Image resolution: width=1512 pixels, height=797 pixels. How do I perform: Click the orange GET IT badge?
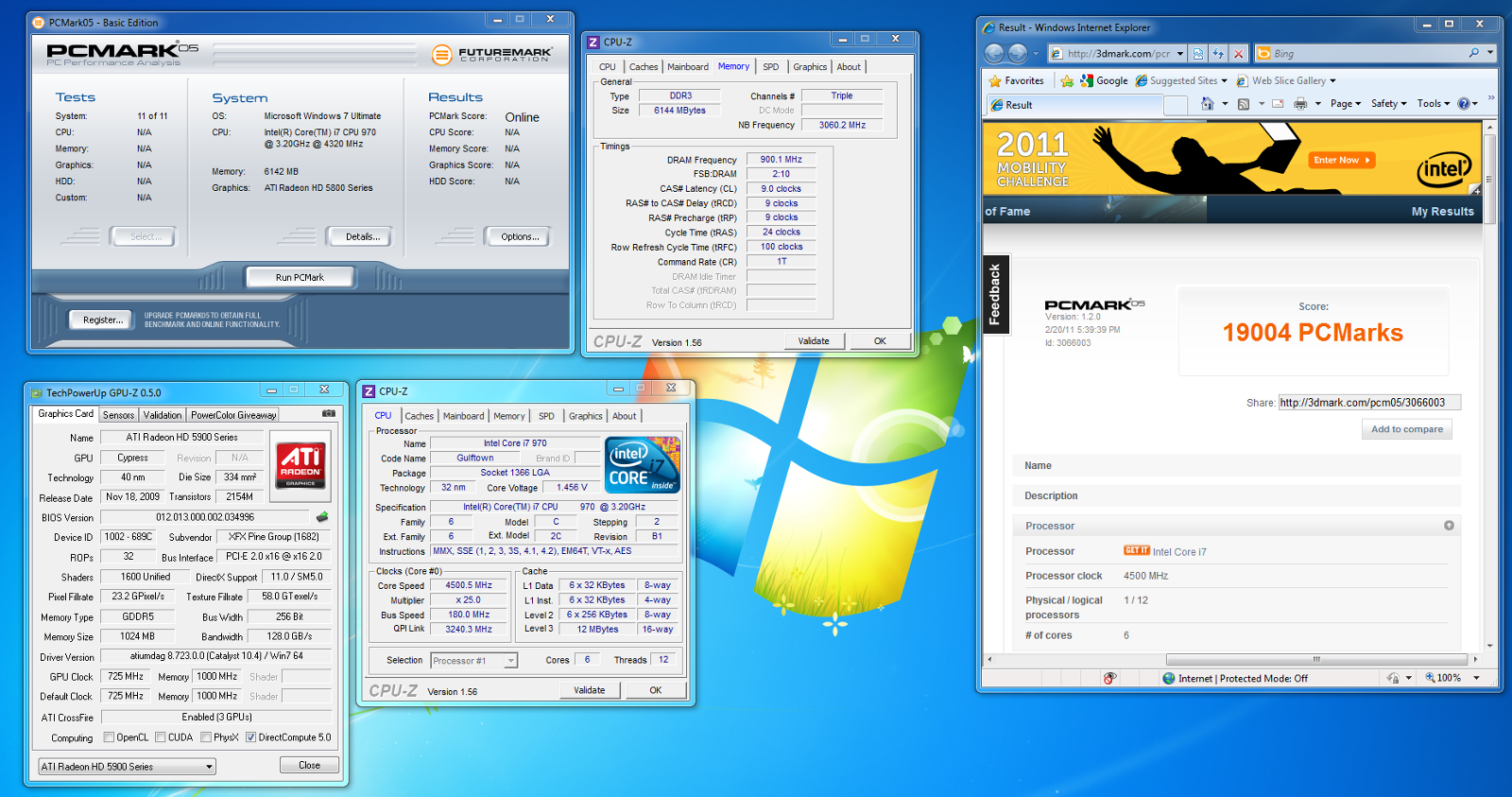coord(1136,550)
